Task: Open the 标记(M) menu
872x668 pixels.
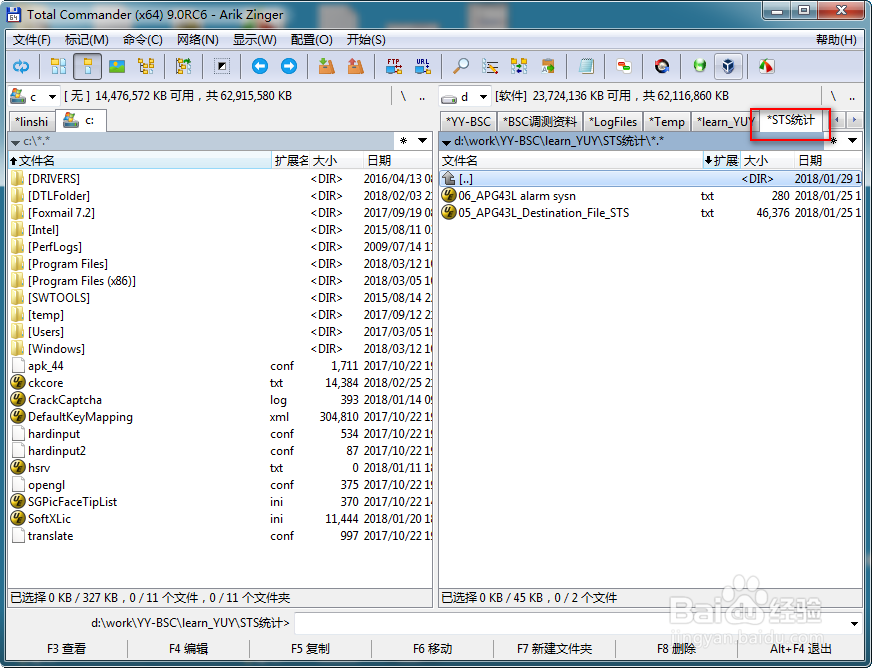Action: tap(87, 40)
